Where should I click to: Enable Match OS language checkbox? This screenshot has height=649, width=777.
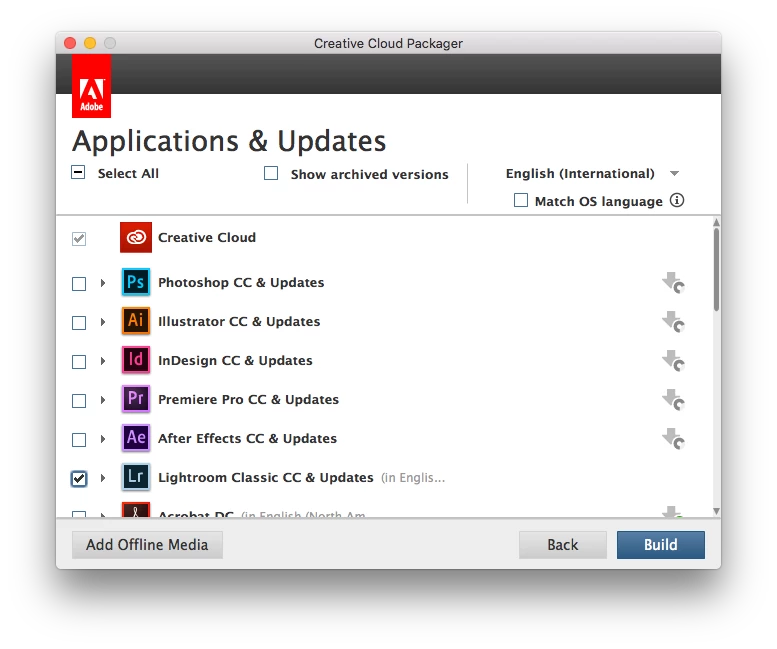(521, 200)
